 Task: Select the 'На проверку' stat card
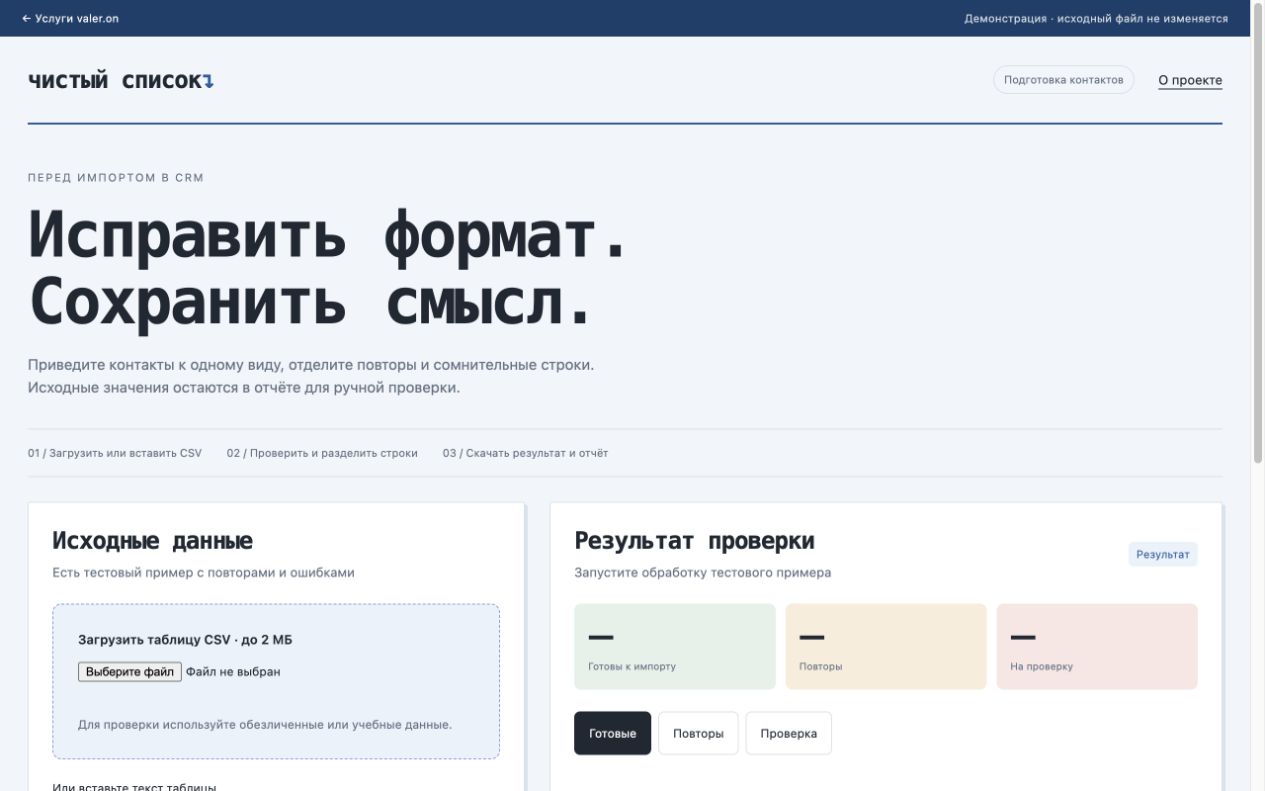coord(1097,646)
